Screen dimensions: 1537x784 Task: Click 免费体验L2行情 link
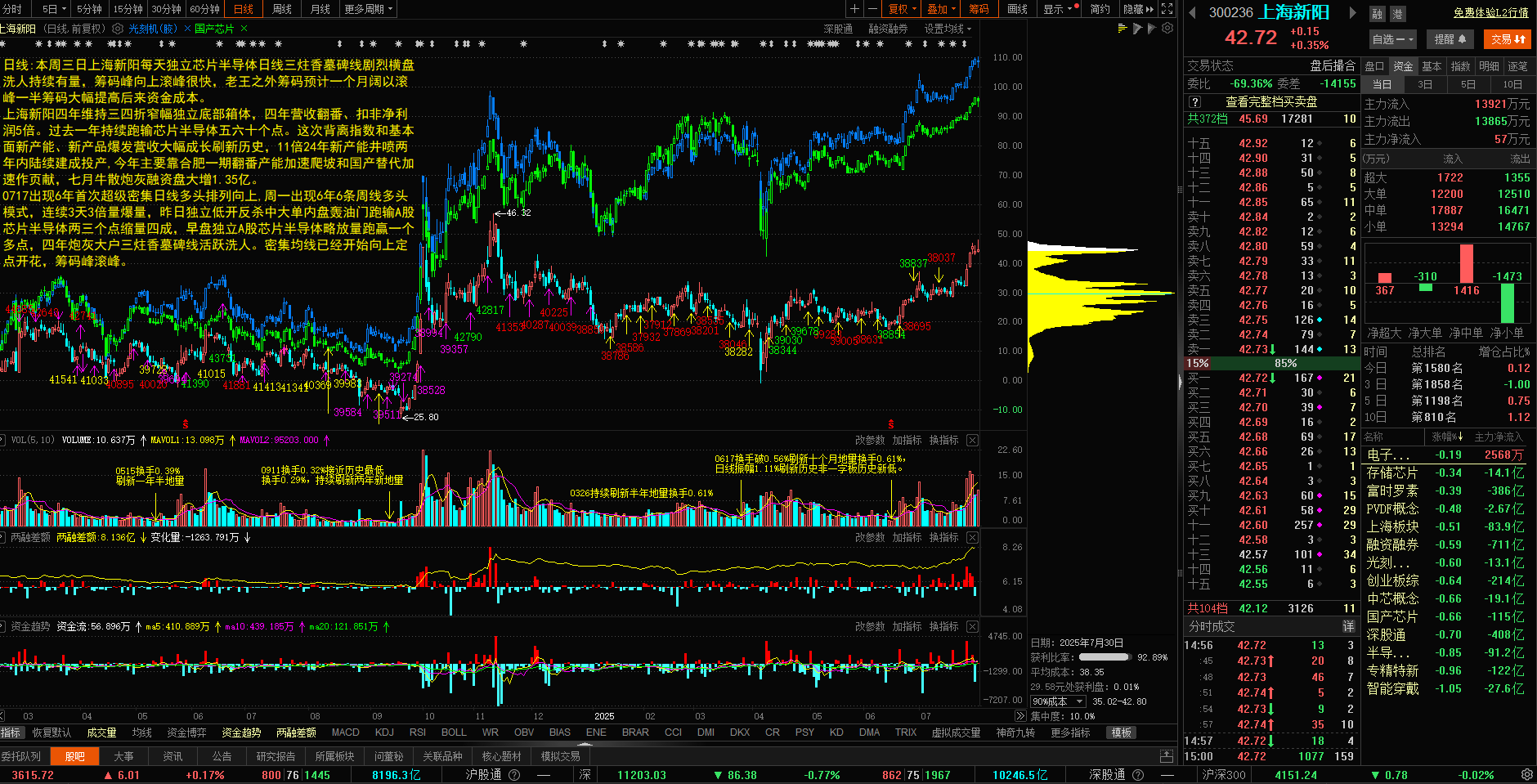click(x=1490, y=12)
